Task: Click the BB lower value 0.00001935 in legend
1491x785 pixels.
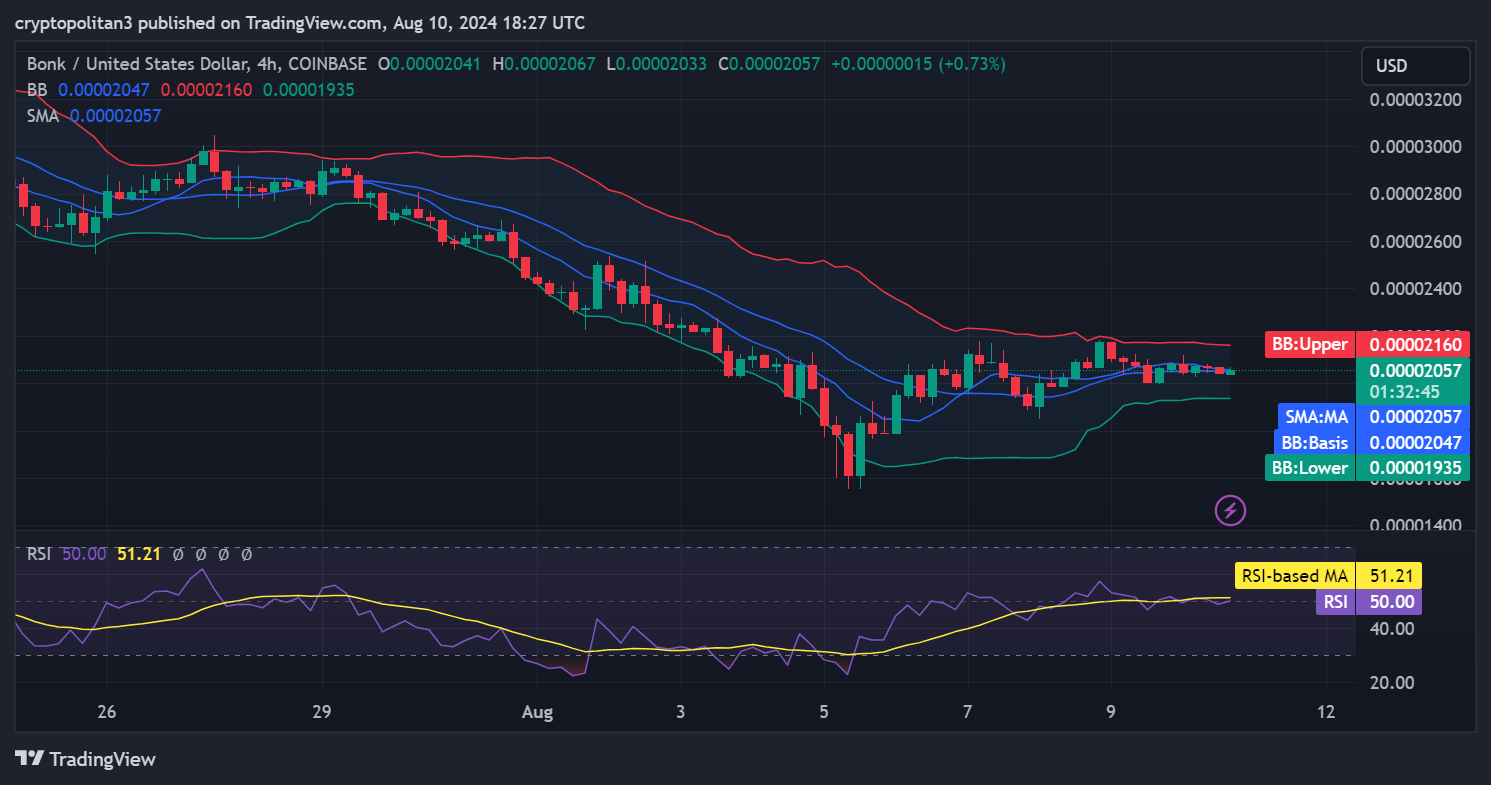Action: (308, 89)
